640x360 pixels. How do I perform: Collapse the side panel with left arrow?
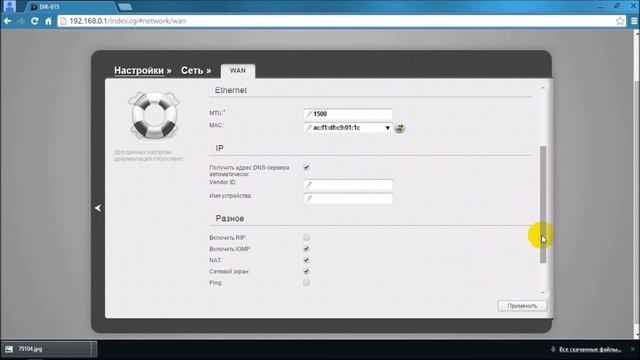98,208
